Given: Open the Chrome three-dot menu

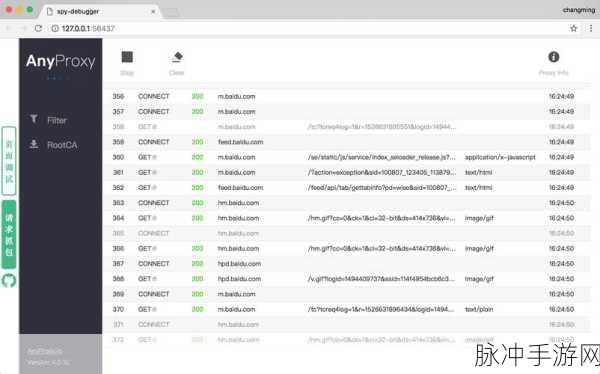Looking at the screenshot, I should [x=591, y=28].
